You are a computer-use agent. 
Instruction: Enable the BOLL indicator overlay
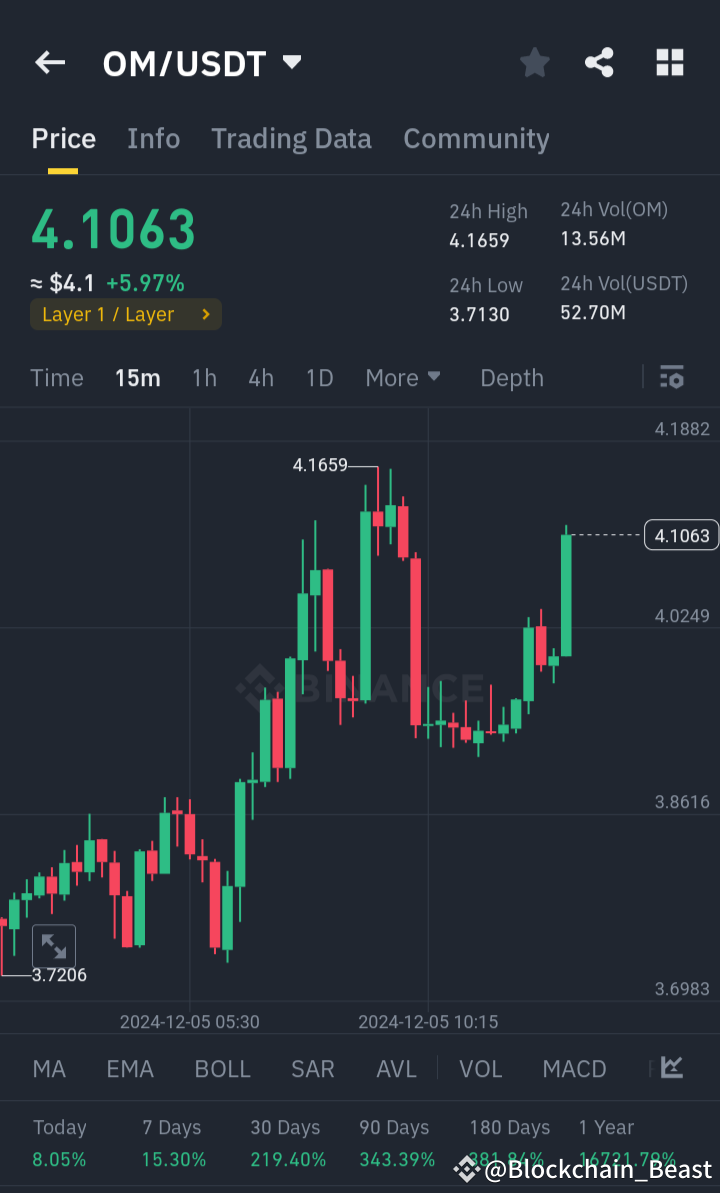(x=222, y=1068)
